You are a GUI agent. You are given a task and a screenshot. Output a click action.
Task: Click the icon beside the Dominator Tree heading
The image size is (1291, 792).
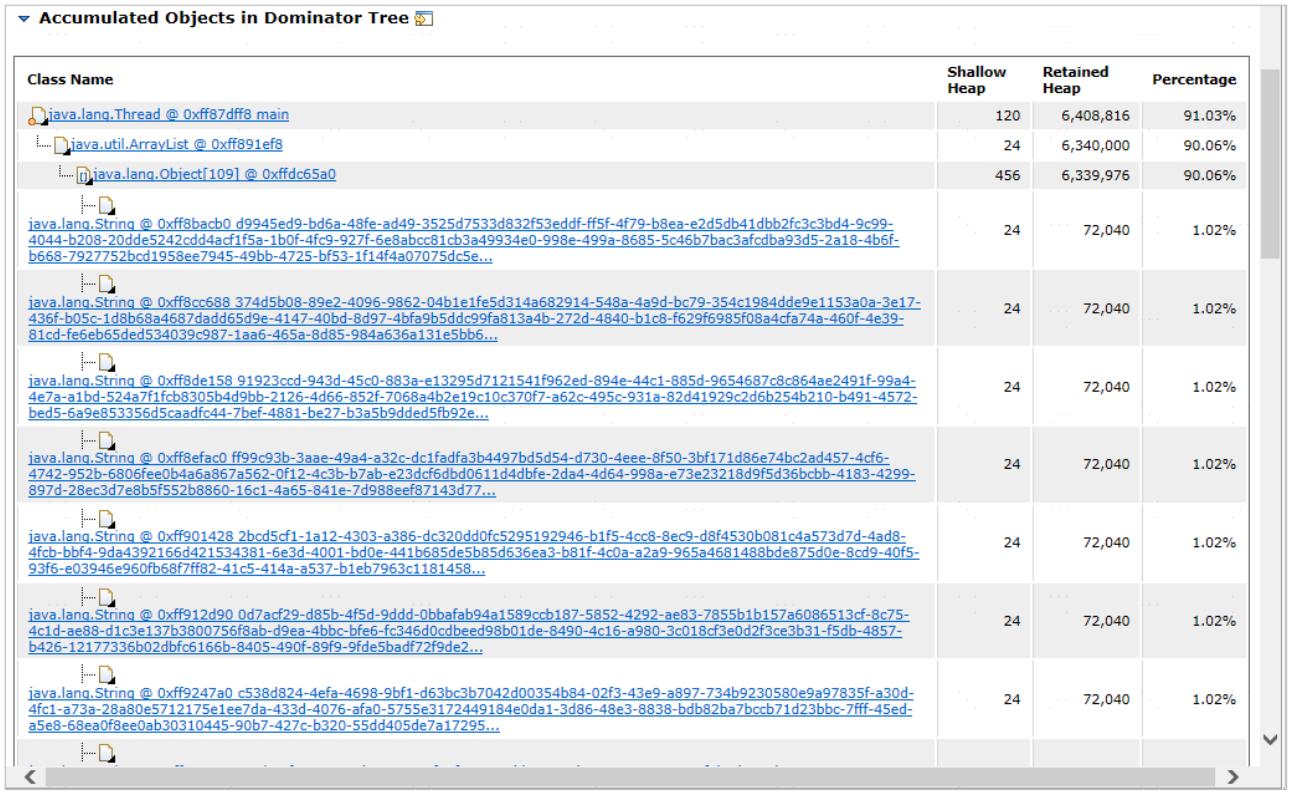423,19
